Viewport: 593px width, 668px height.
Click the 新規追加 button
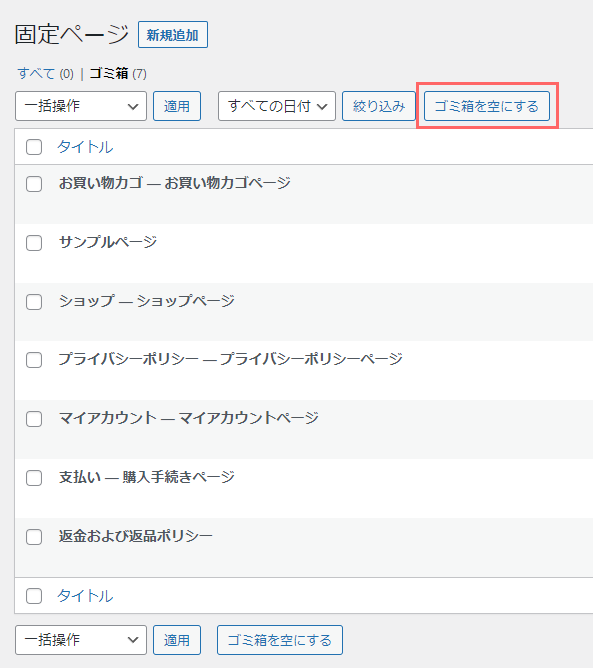tap(173, 35)
